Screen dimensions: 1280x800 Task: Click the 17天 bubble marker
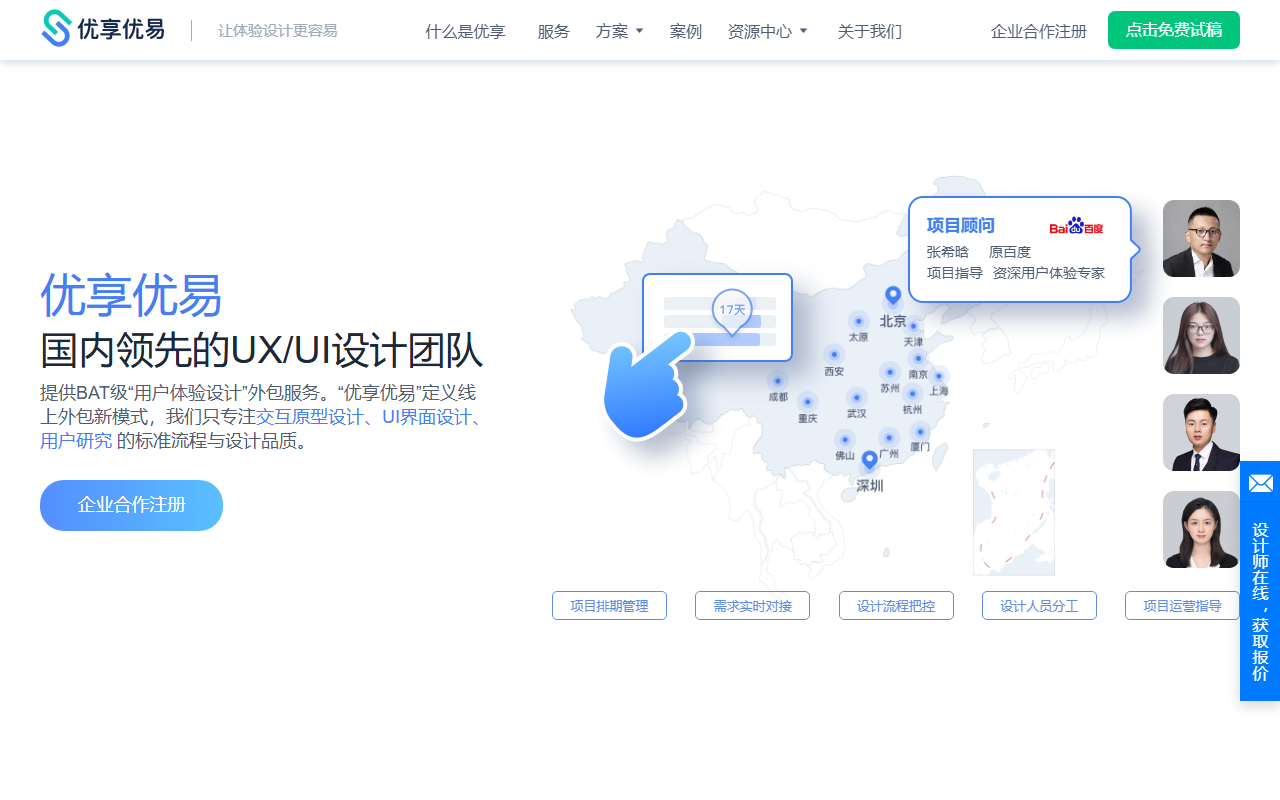click(x=732, y=311)
